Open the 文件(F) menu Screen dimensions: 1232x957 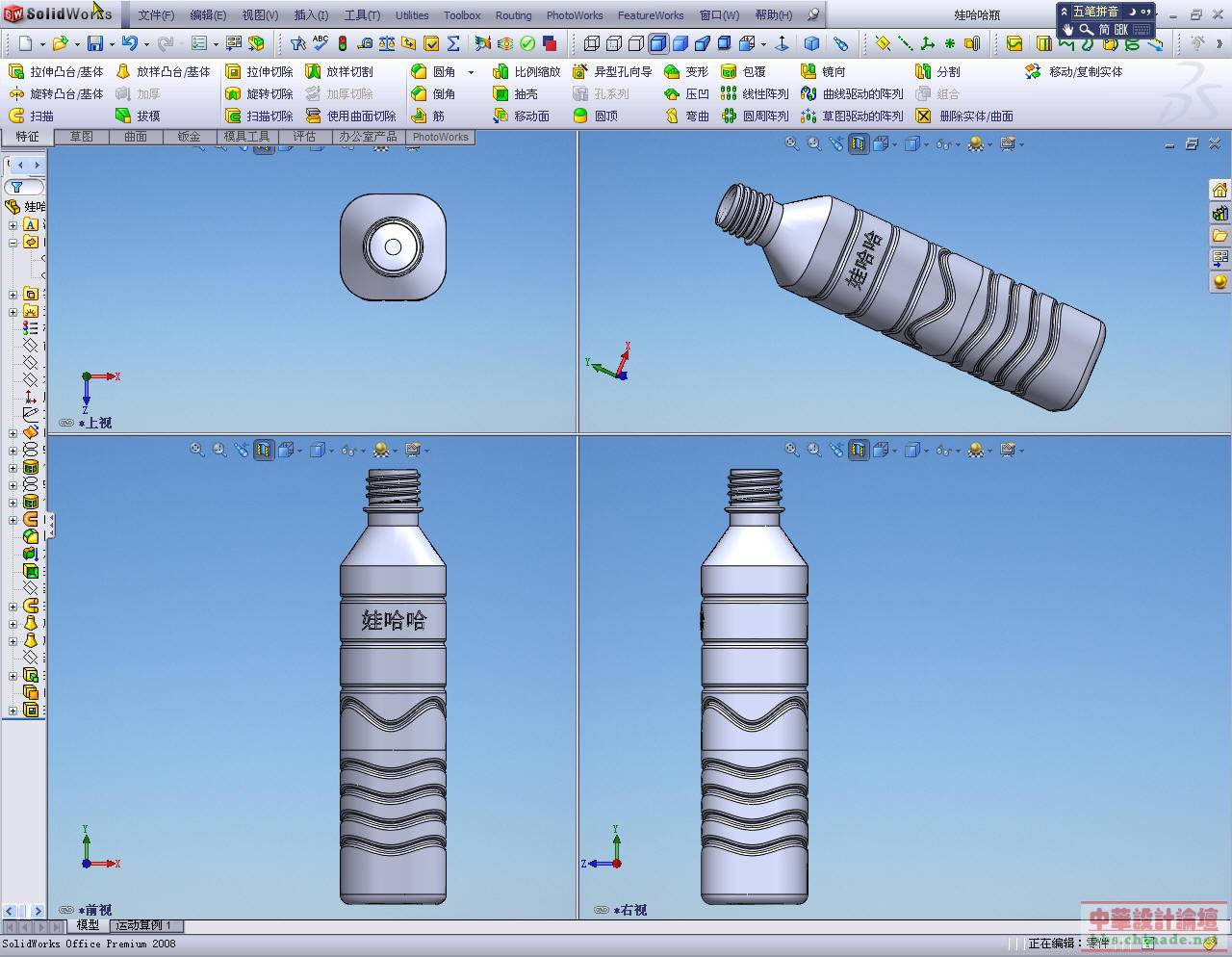click(156, 15)
